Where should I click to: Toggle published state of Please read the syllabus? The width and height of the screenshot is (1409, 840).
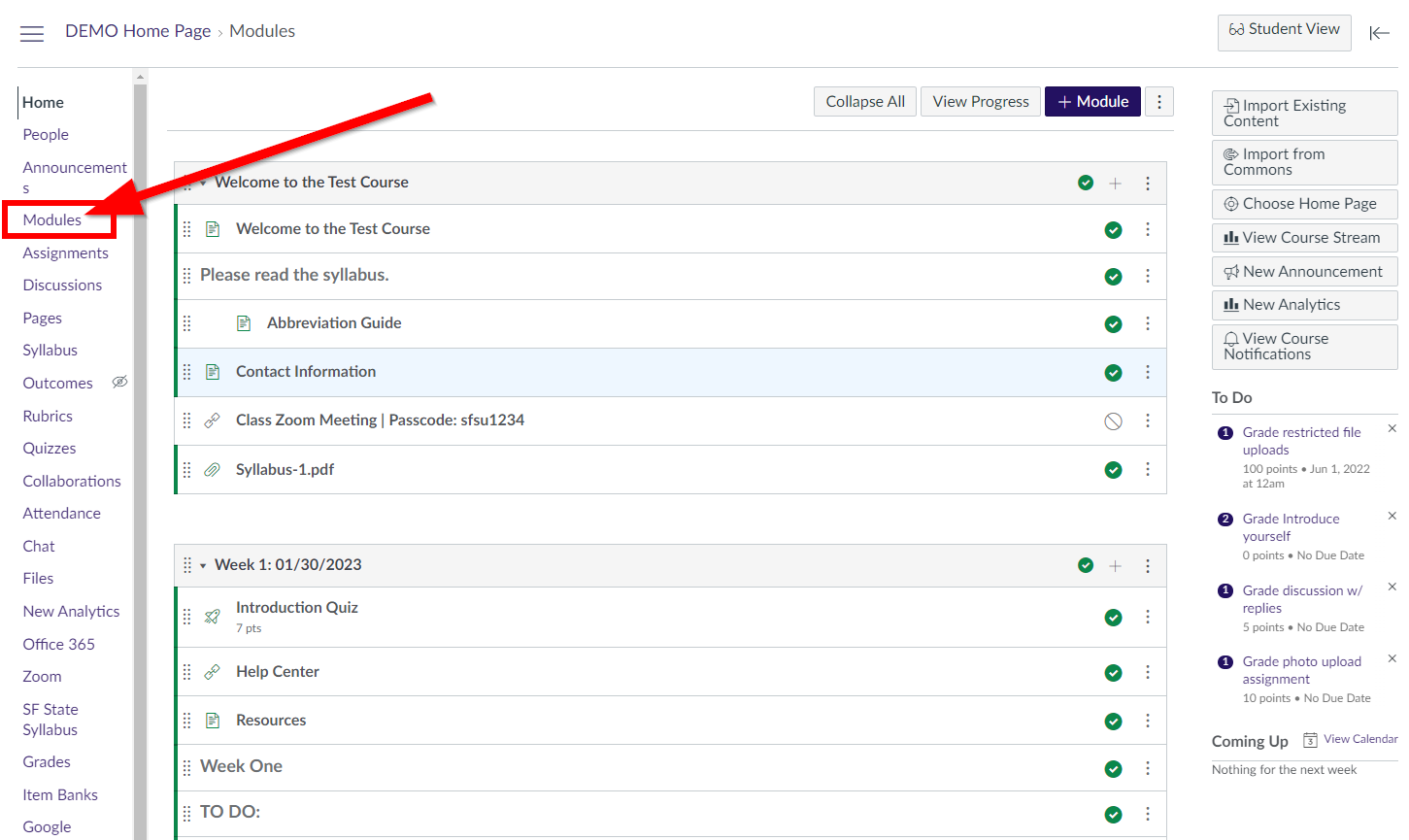[1114, 277]
